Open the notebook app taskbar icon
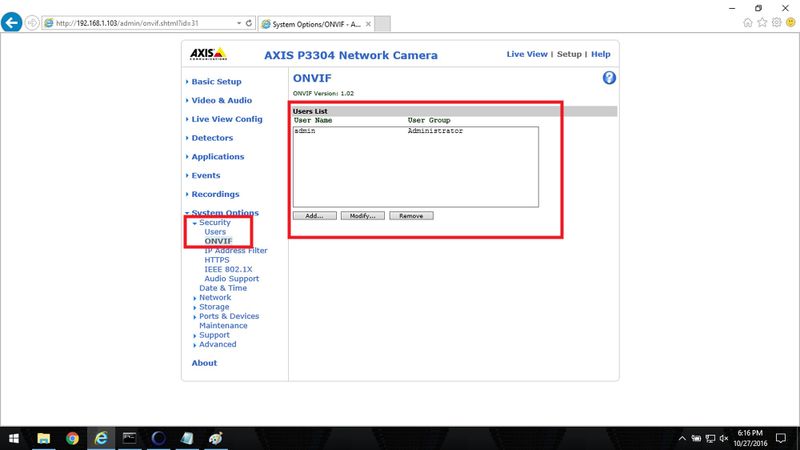The height and width of the screenshot is (450, 800). pos(187,438)
